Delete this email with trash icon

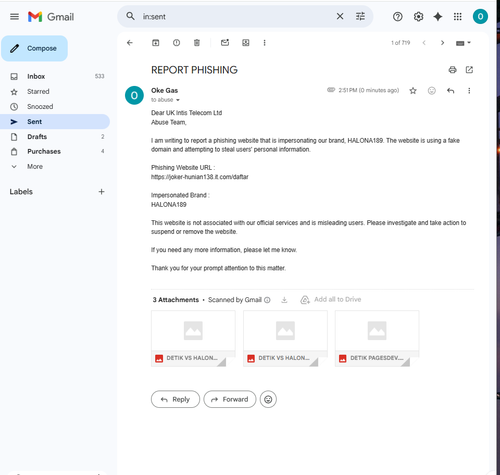197,43
